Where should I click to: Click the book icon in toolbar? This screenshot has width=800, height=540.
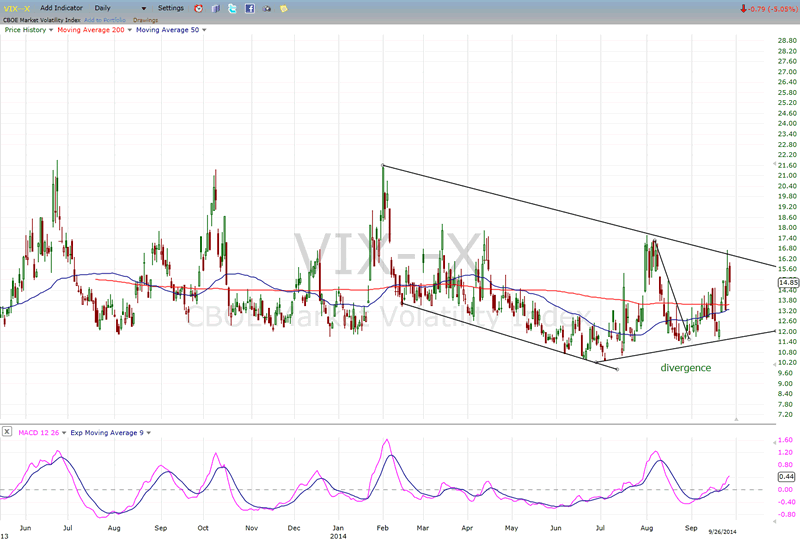tap(215, 8)
